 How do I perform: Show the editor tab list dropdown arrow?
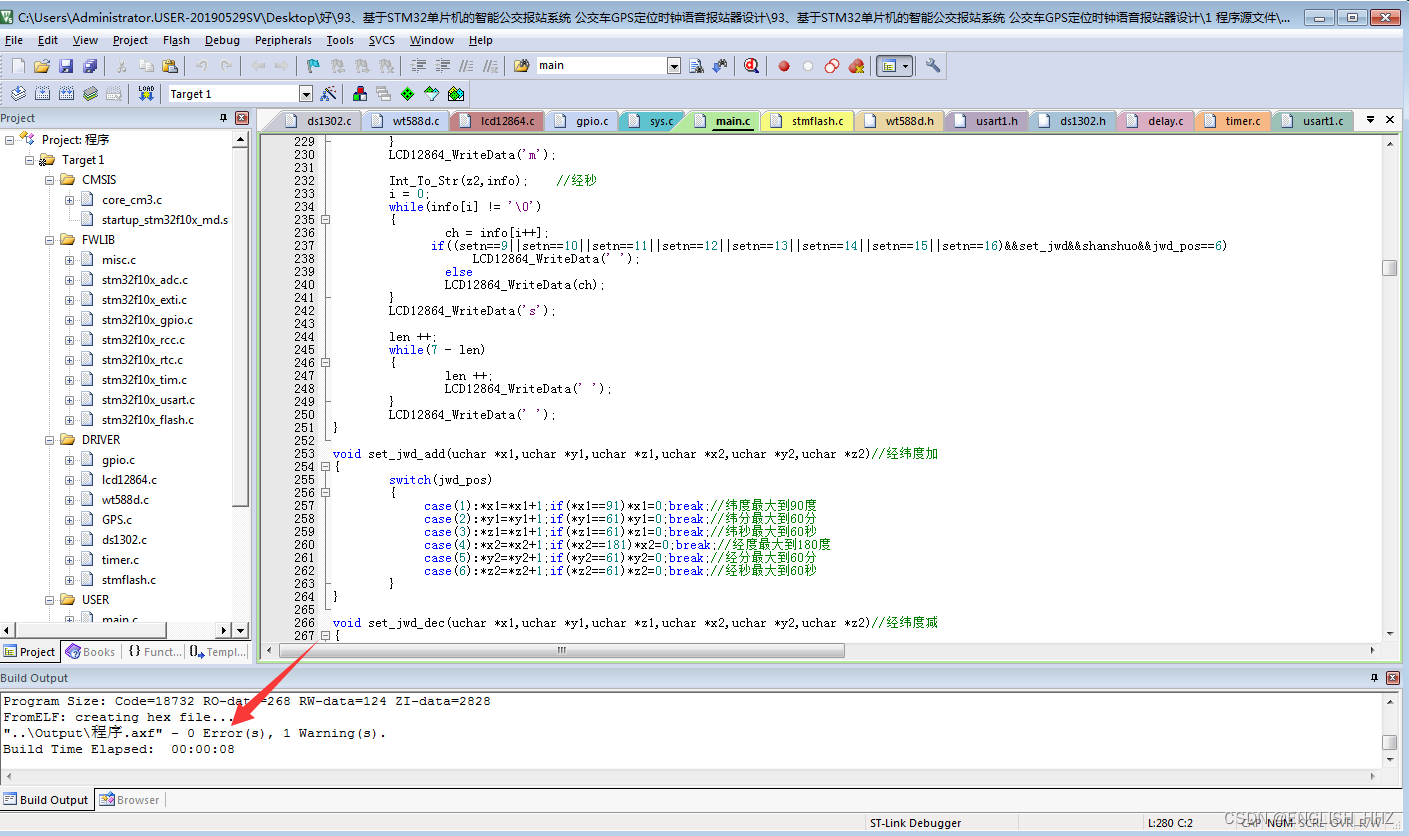pos(1371,120)
